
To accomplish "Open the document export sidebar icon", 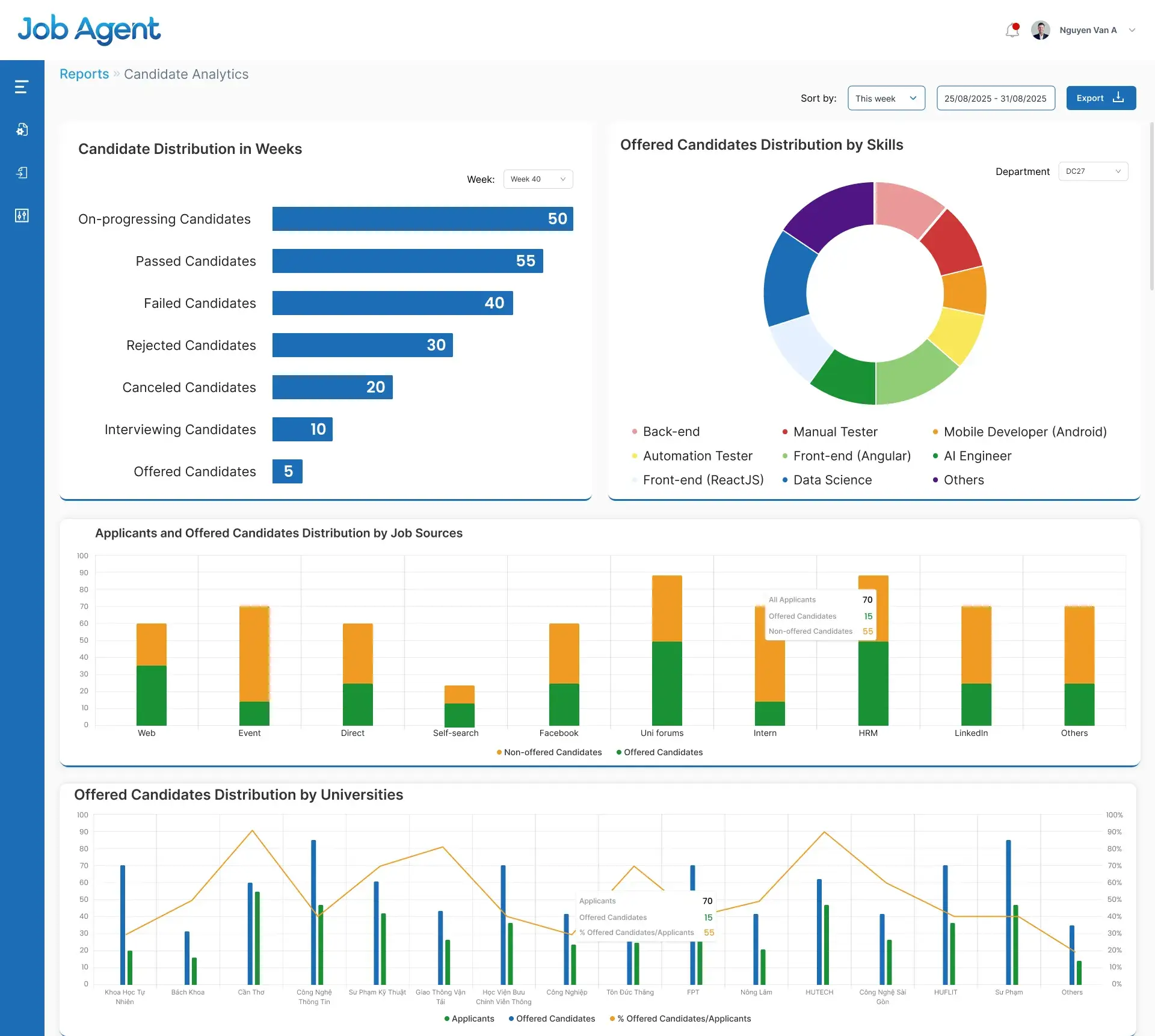I will tap(22, 173).
